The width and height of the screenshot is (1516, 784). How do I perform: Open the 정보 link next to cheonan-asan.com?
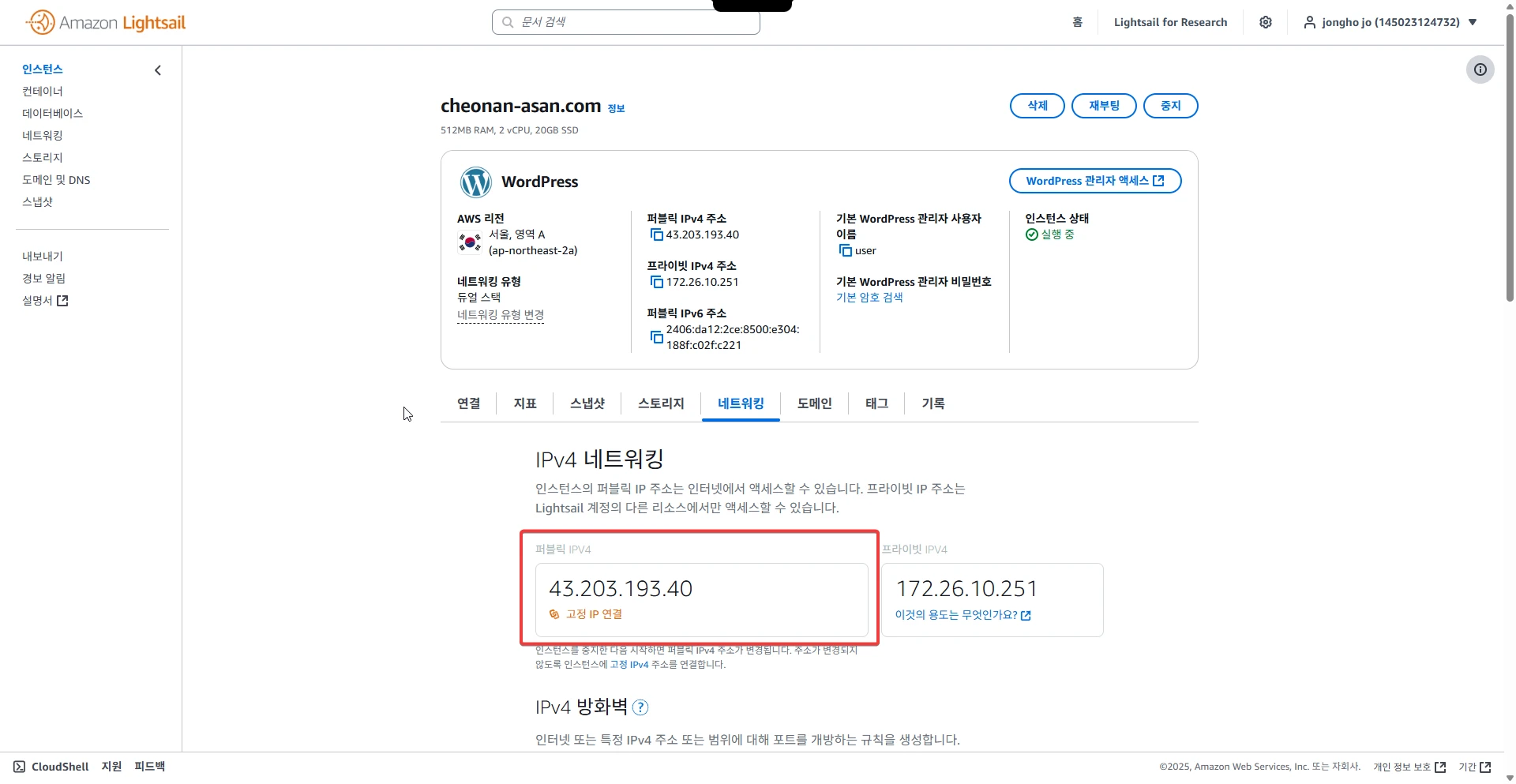[x=616, y=109]
